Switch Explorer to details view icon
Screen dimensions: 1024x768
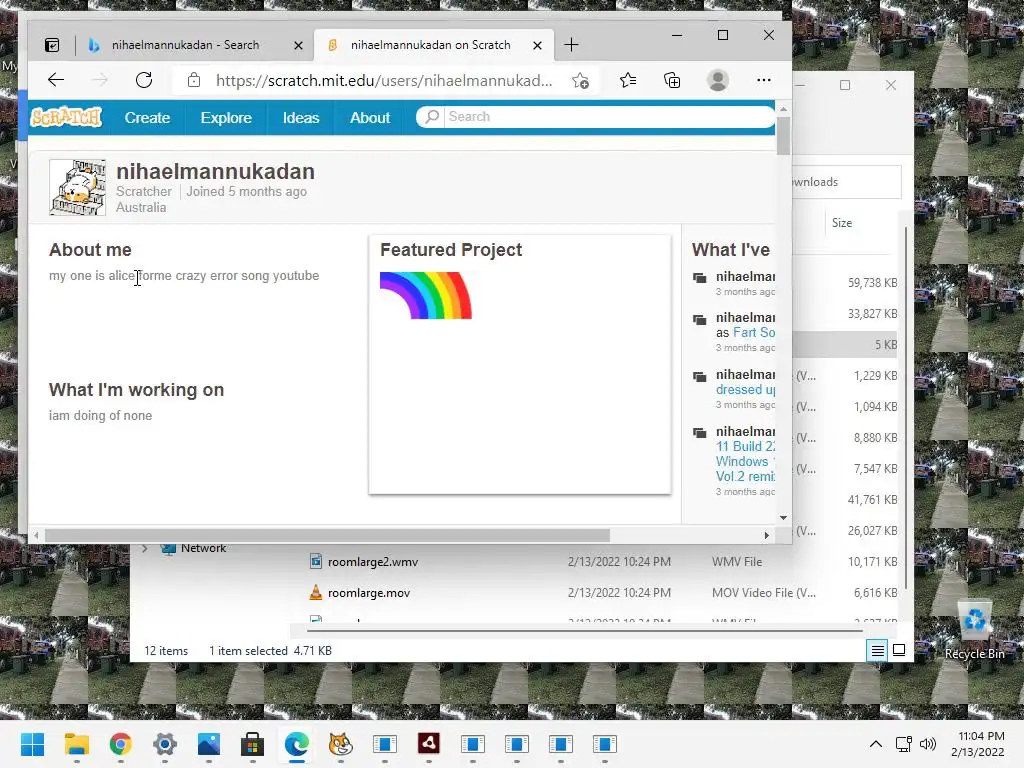coord(877,650)
